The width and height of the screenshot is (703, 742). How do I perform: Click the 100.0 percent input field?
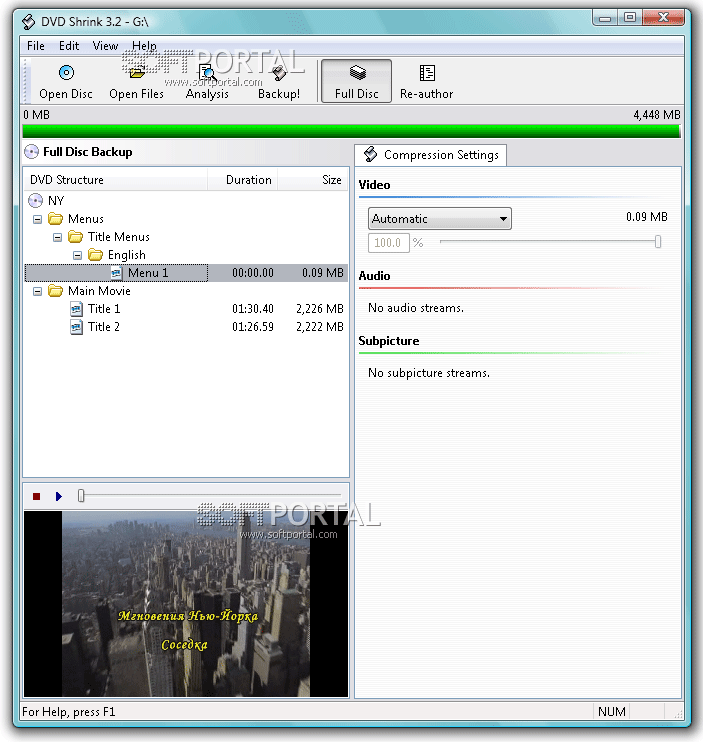(x=388, y=243)
